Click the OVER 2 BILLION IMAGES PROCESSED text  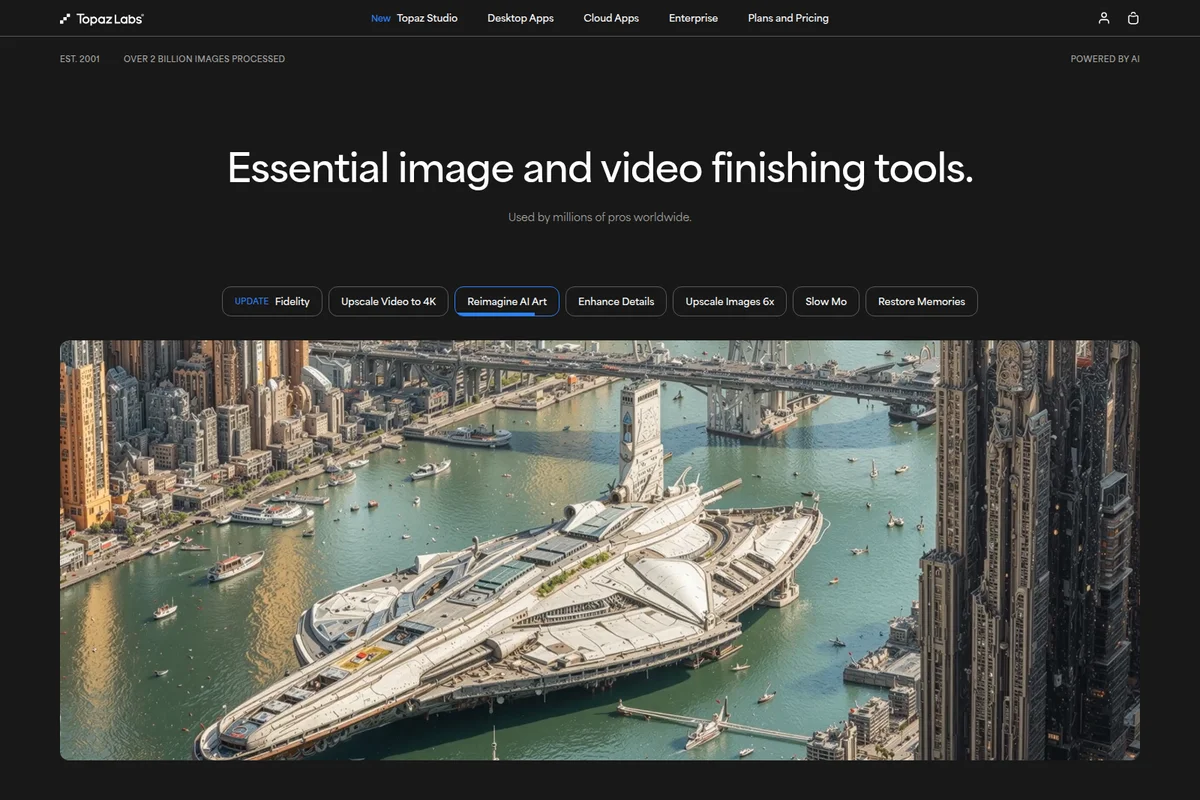tap(204, 58)
